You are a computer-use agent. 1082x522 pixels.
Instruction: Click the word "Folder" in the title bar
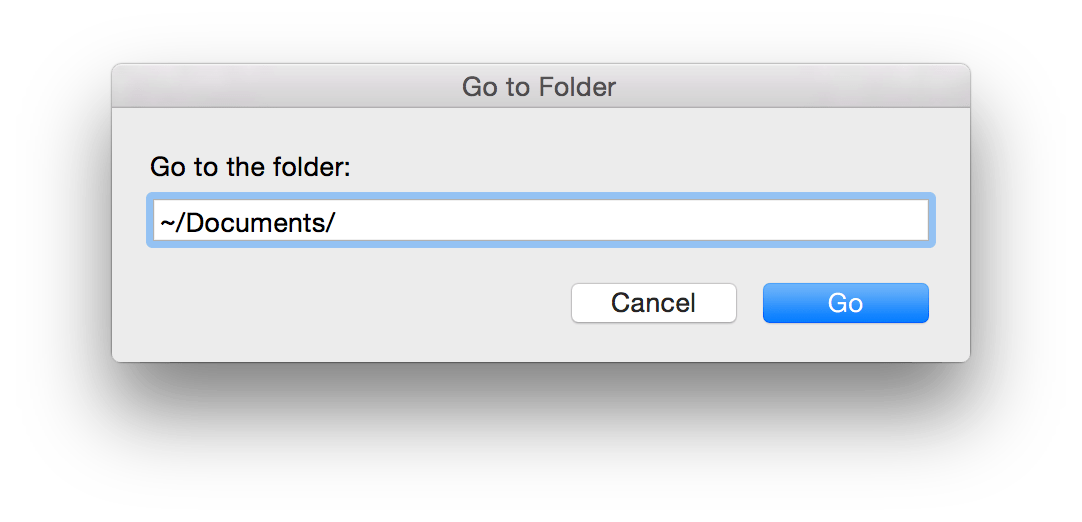click(577, 87)
